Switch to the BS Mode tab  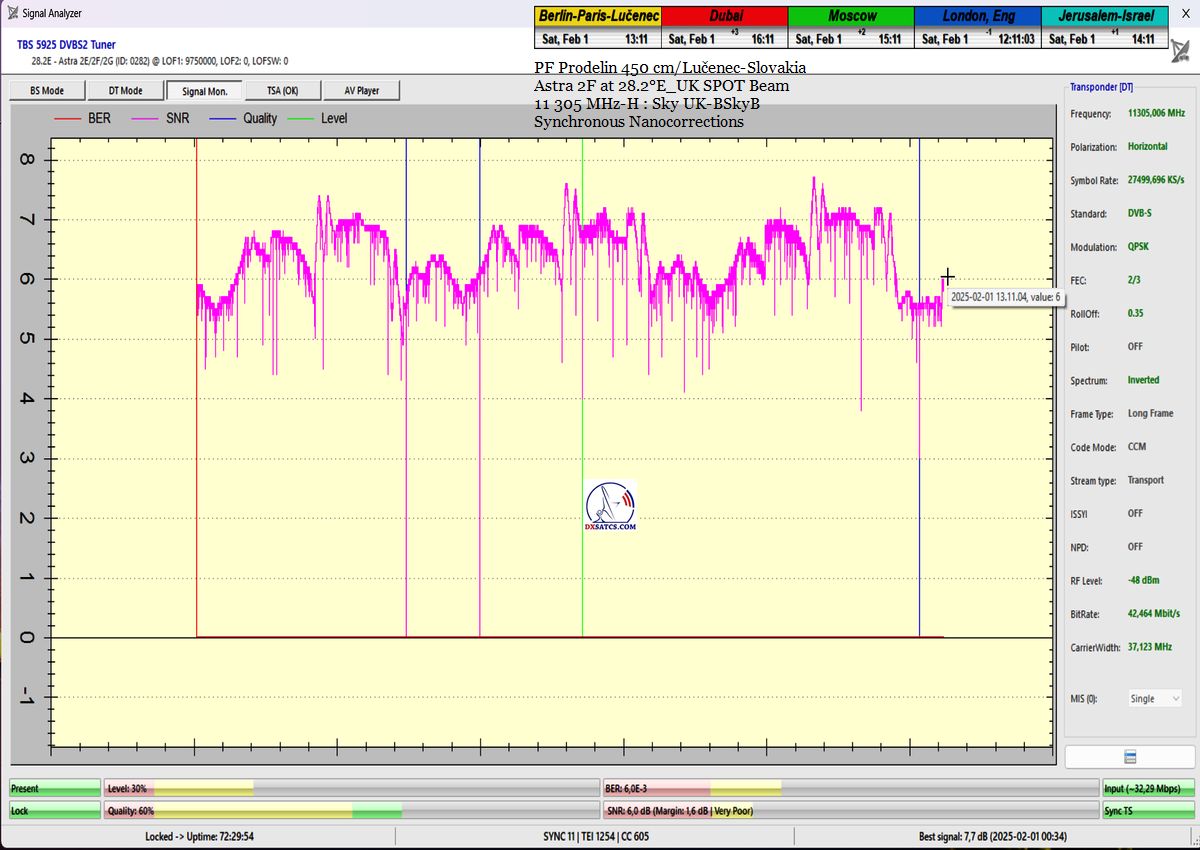[47, 91]
